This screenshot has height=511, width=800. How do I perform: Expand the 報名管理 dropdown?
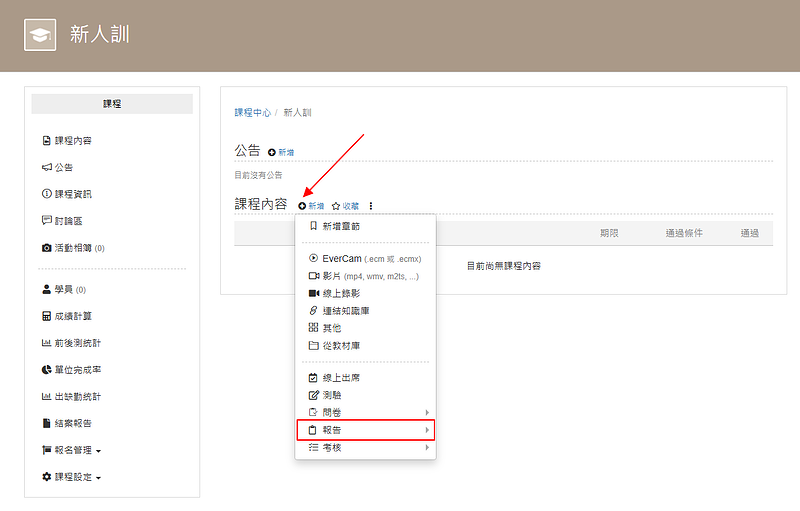click(x=71, y=450)
